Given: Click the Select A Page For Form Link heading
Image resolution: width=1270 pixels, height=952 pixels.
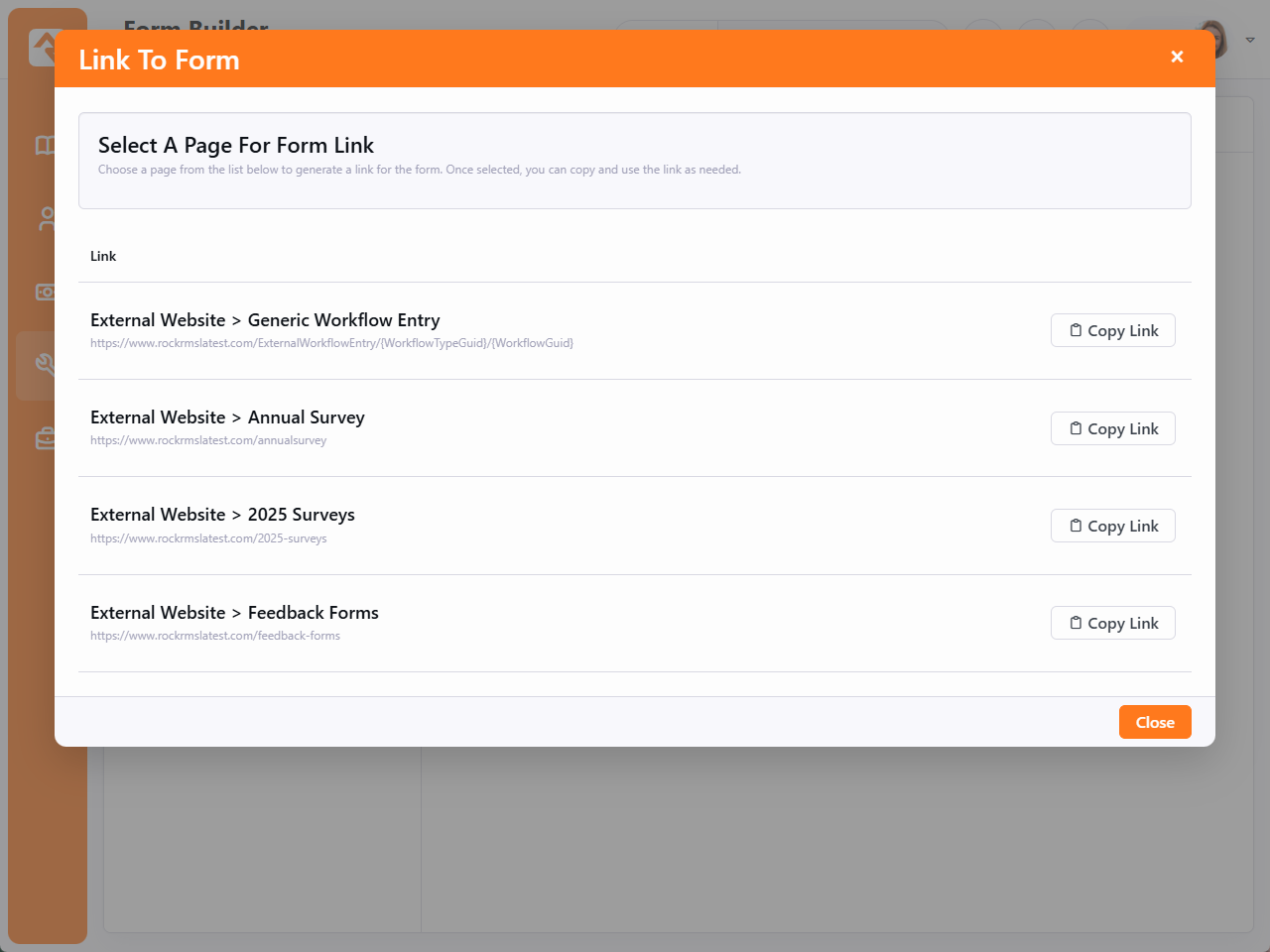Looking at the screenshot, I should point(236,146).
